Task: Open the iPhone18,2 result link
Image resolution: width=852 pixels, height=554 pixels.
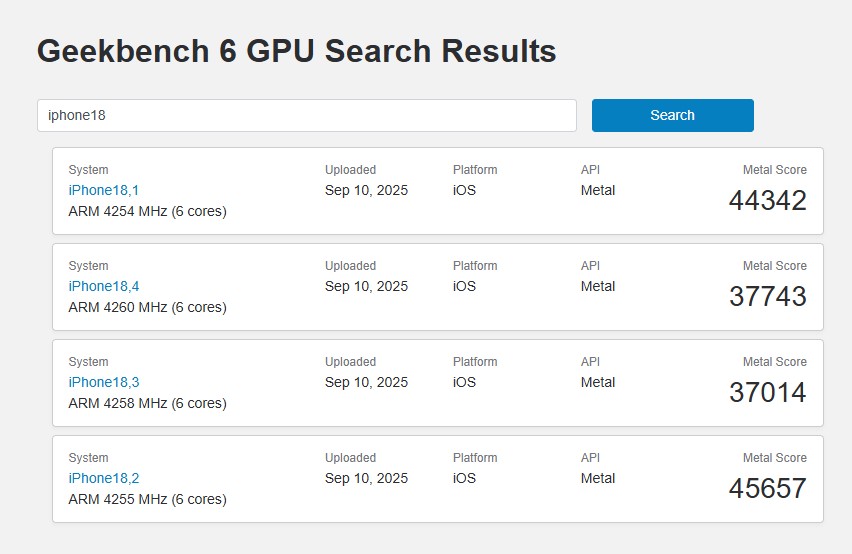Action: [104, 478]
